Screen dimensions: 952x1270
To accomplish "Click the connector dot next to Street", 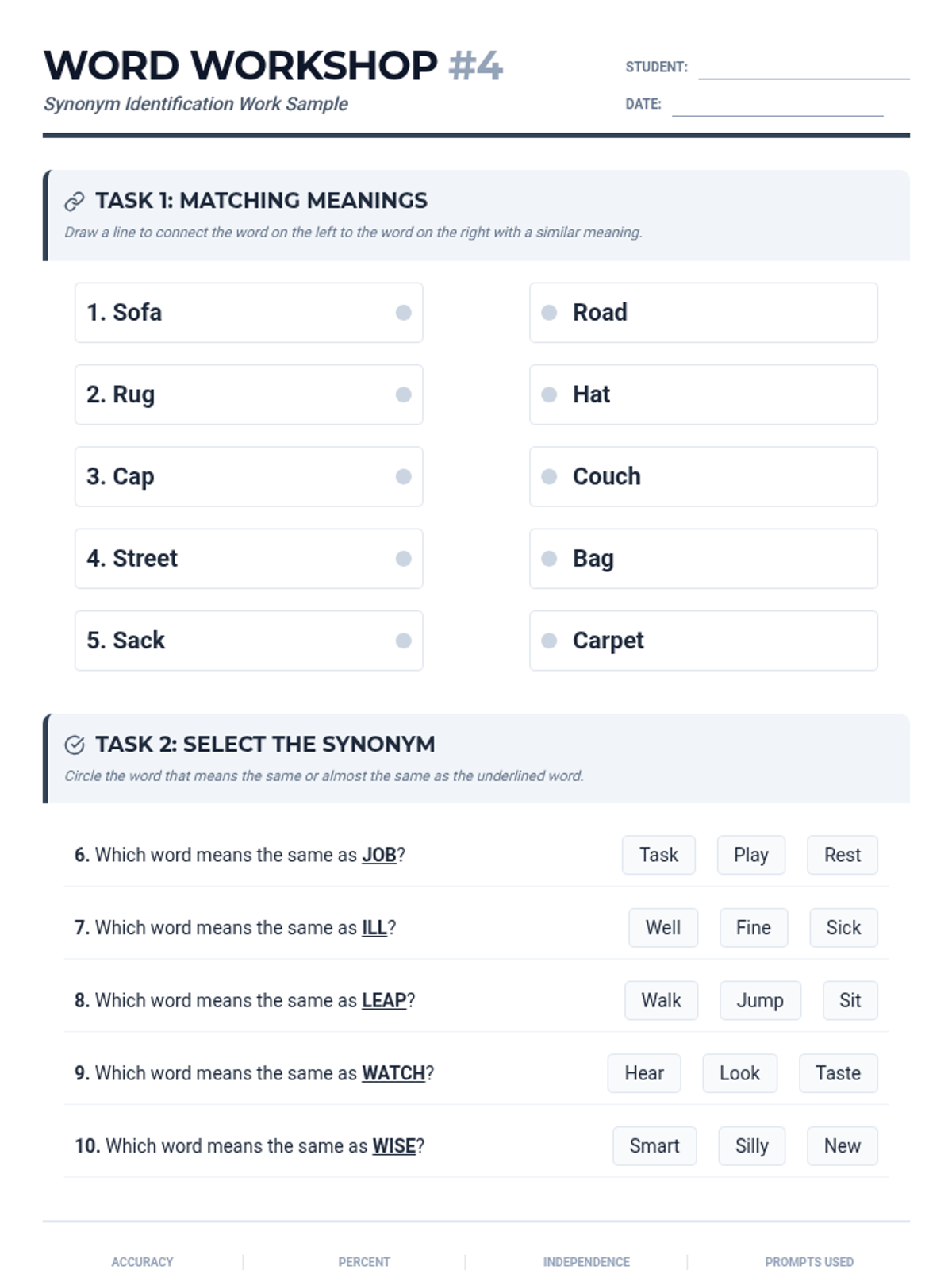I will tap(403, 559).
